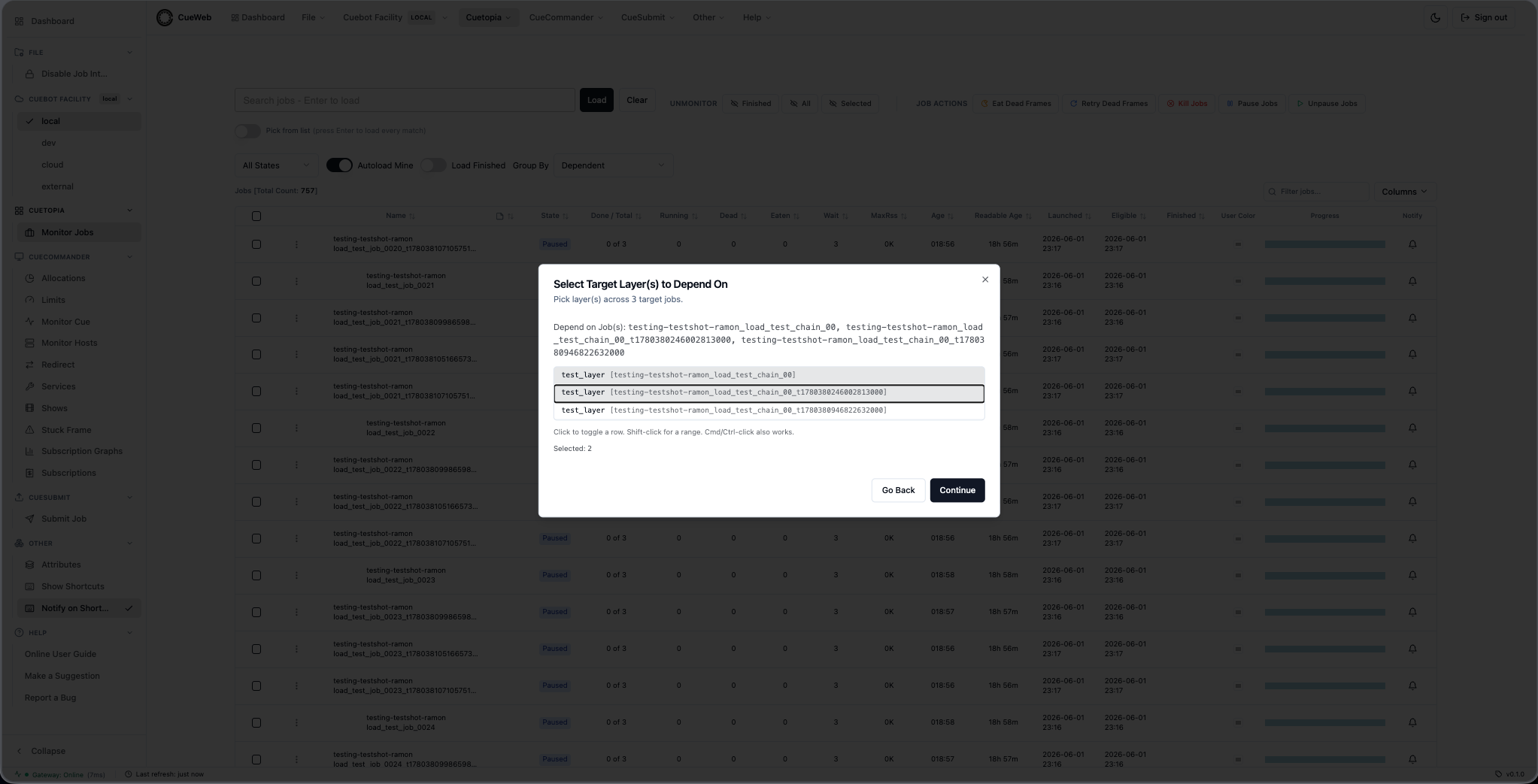Image resolution: width=1538 pixels, height=784 pixels.
Task: Click the Continue button
Action: [957, 490]
